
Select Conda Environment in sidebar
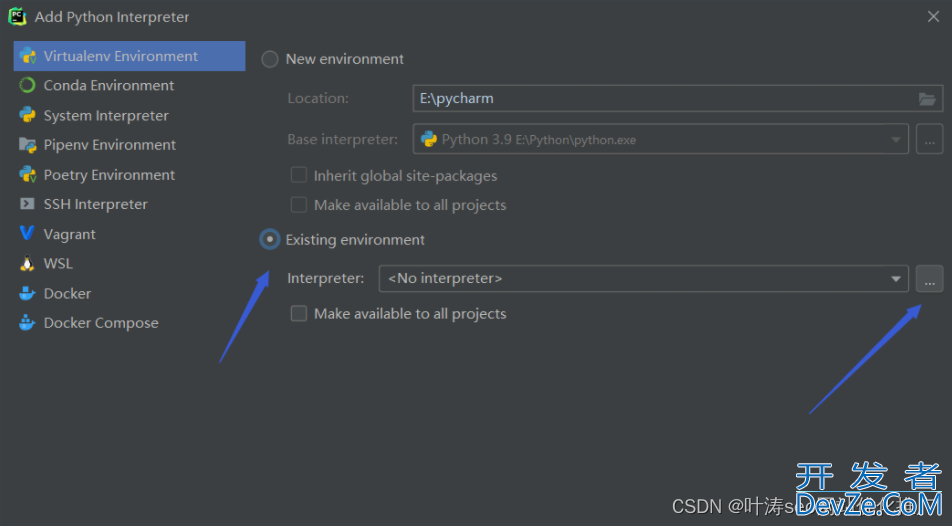(129, 86)
